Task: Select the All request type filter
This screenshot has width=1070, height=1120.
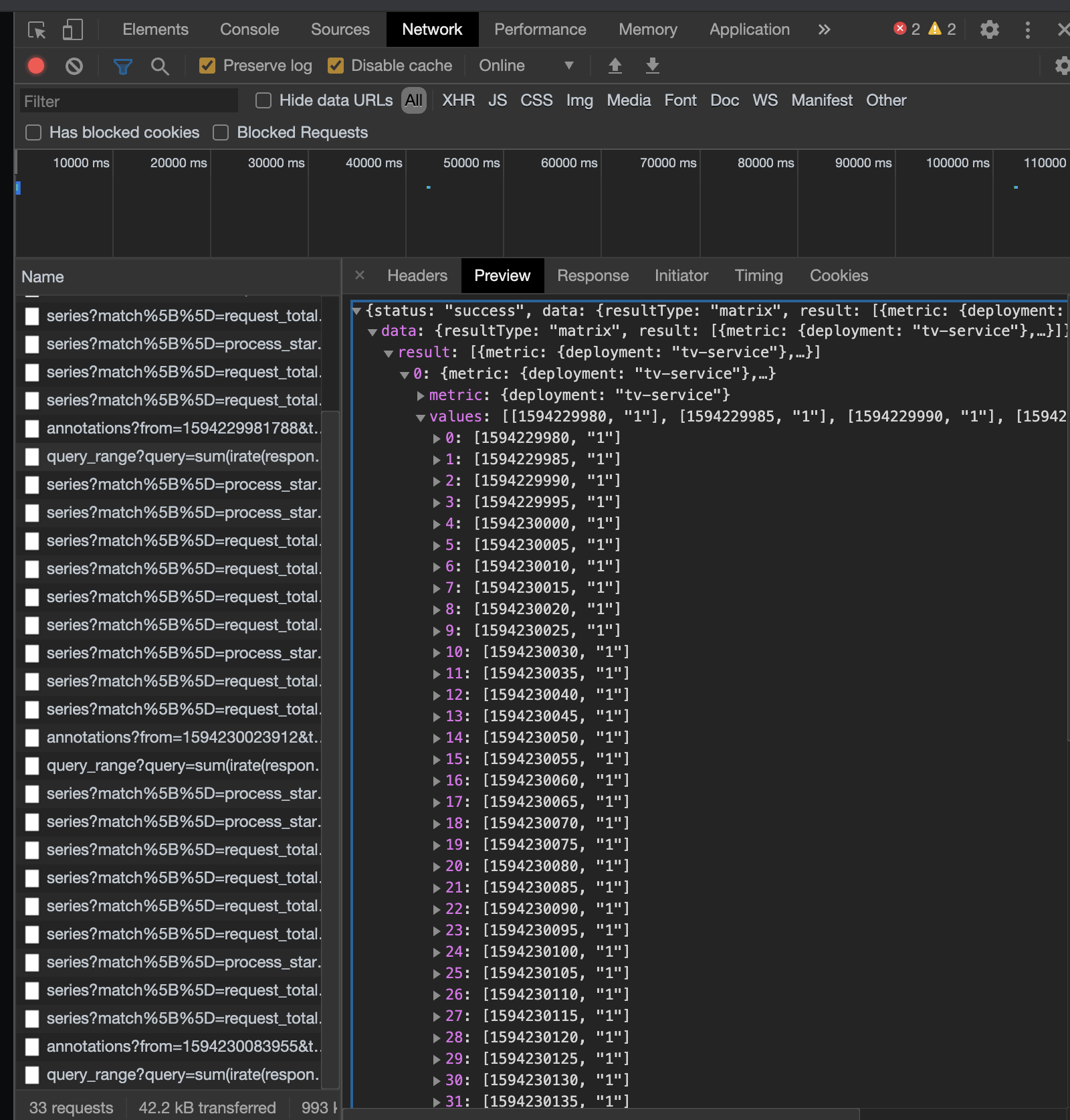Action: pyautogui.click(x=414, y=100)
